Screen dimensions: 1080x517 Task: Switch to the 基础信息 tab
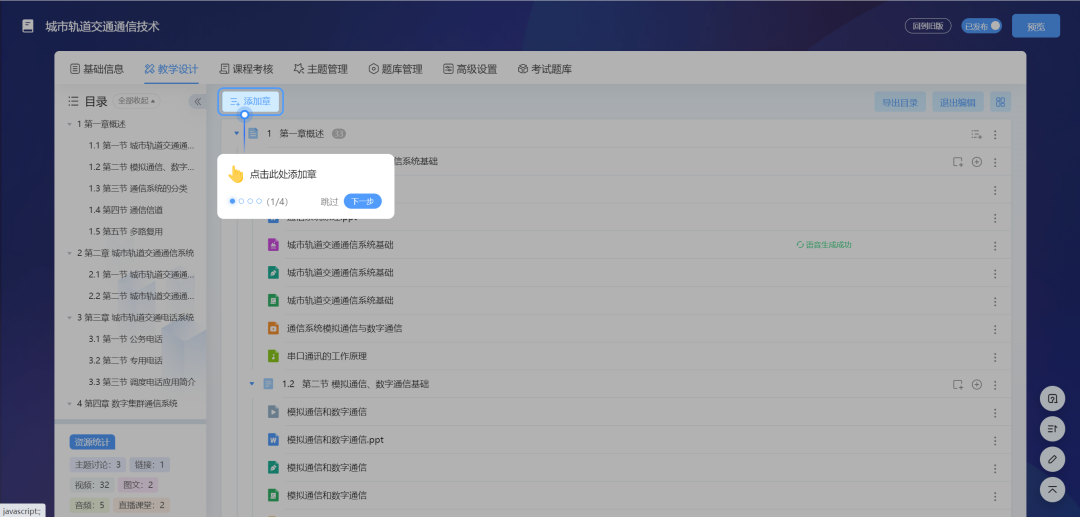click(x=97, y=69)
